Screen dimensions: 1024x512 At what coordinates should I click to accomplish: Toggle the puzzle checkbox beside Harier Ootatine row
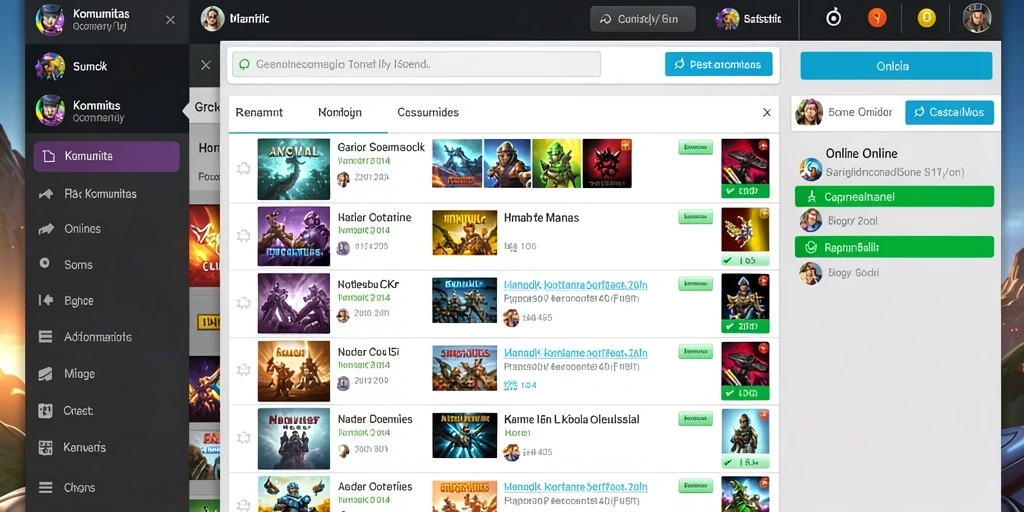[x=243, y=236]
